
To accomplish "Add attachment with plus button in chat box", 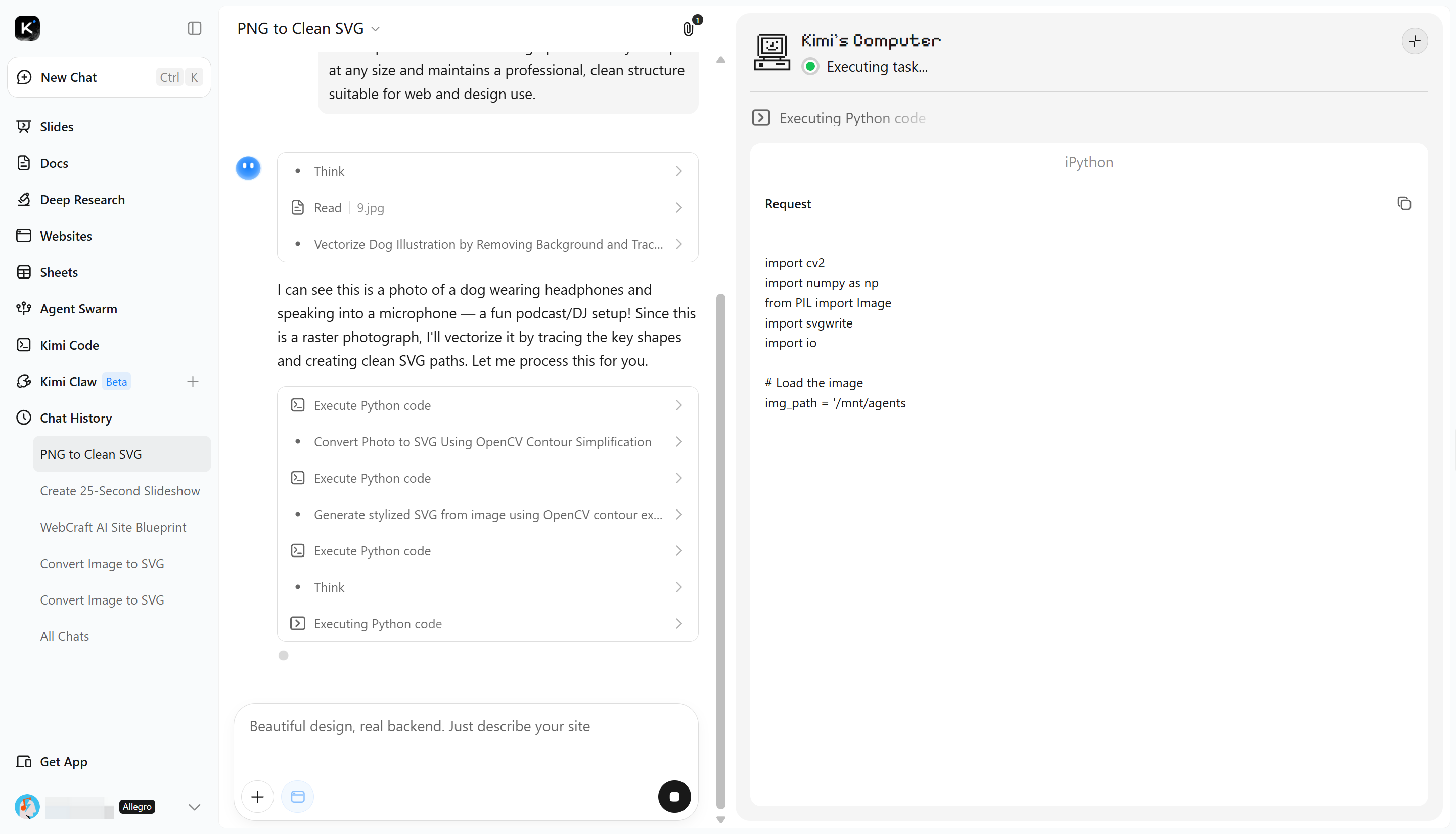I will [257, 796].
